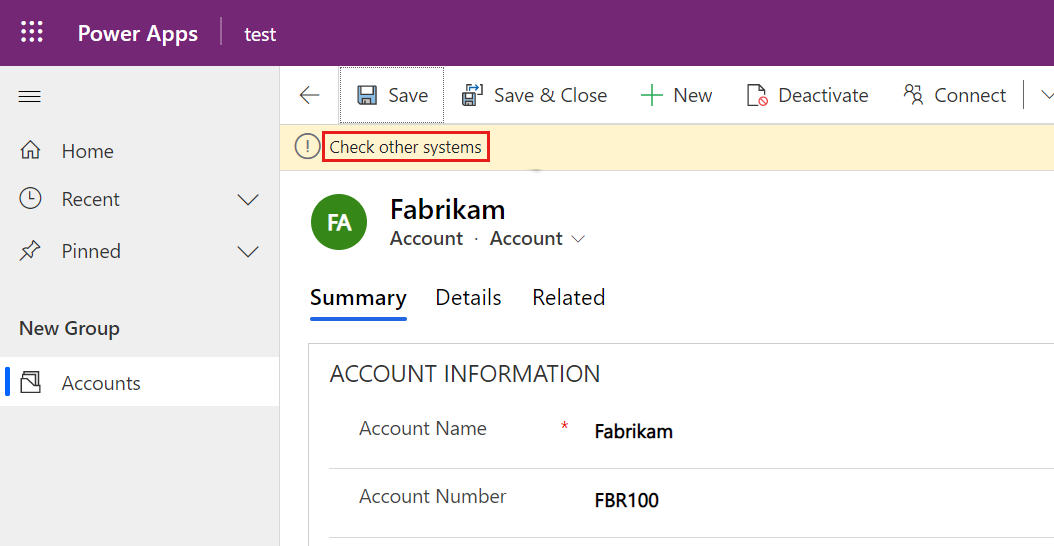Click the notification warning icon
This screenshot has width=1054, height=546.
pyautogui.click(x=307, y=147)
